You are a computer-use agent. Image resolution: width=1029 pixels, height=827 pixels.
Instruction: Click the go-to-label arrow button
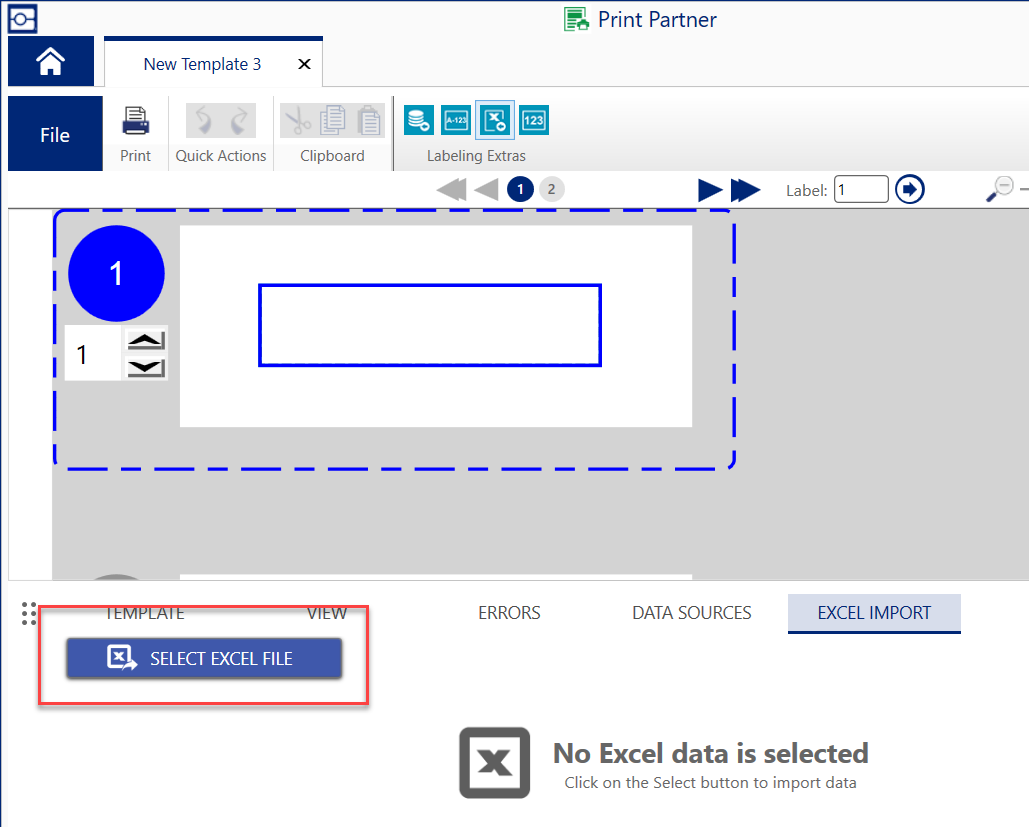coord(909,189)
